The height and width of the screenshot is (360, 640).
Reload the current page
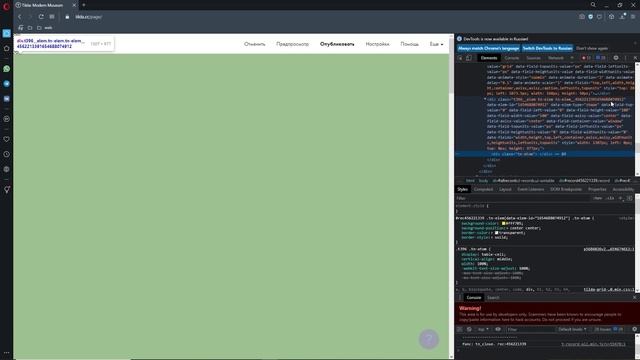[x=41, y=17]
